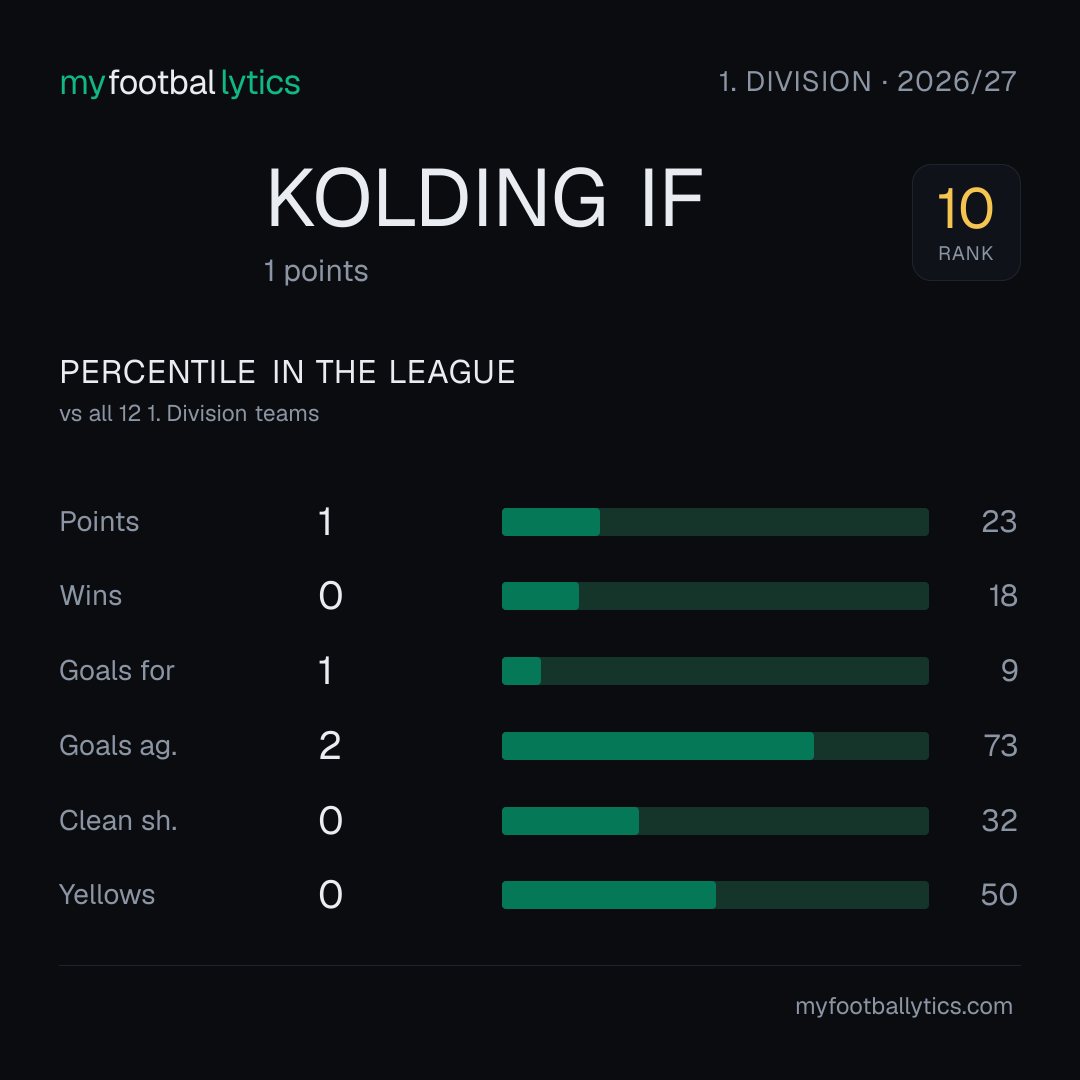Click the rank 10 badge
Screen dimensions: 1080x1080
click(966, 222)
